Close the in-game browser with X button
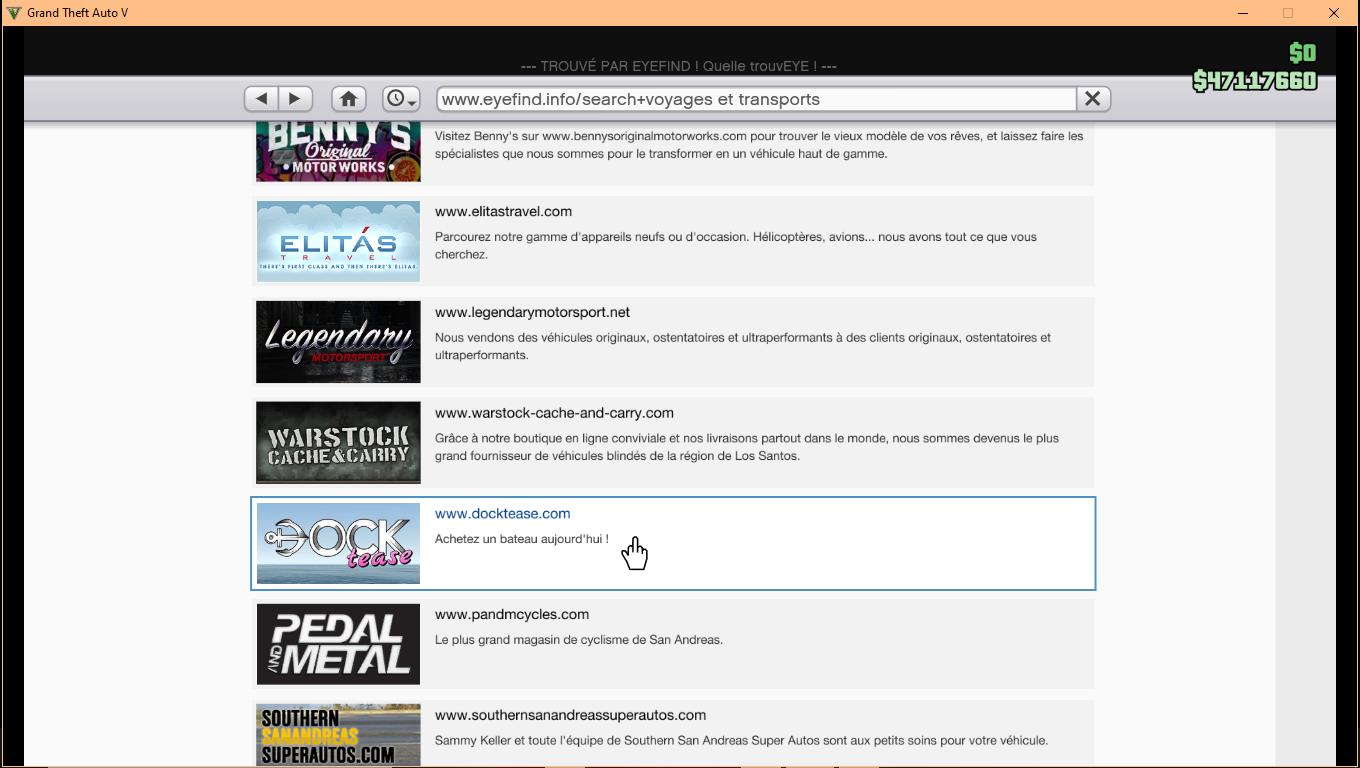This screenshot has width=1360, height=768. [x=1092, y=99]
